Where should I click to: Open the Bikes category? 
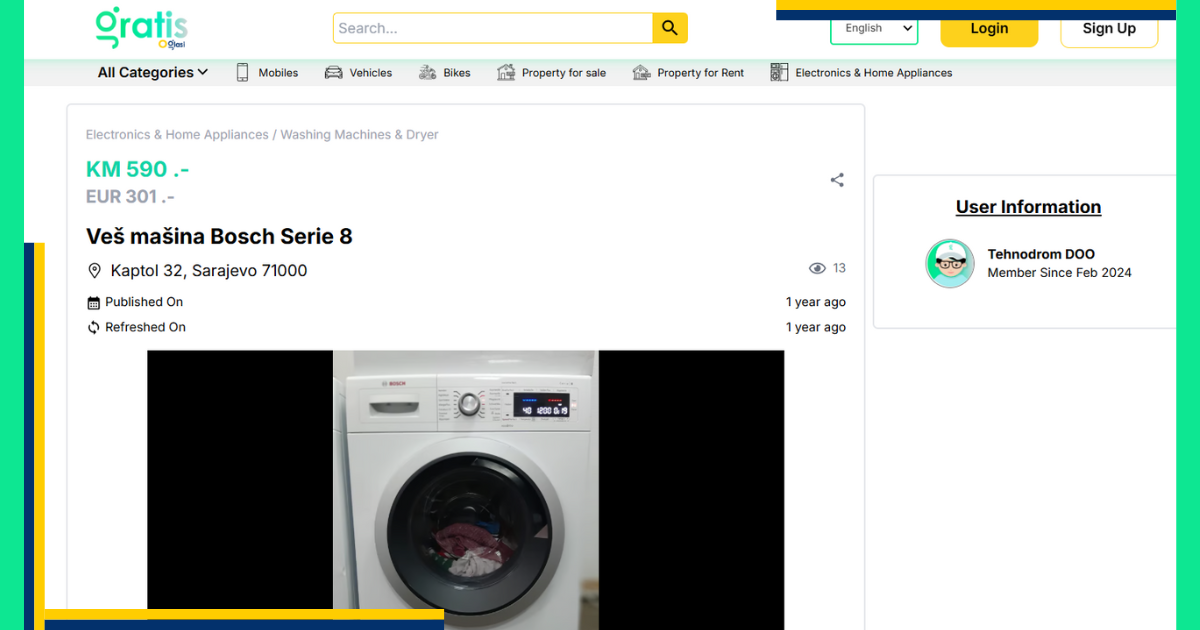click(x=457, y=73)
